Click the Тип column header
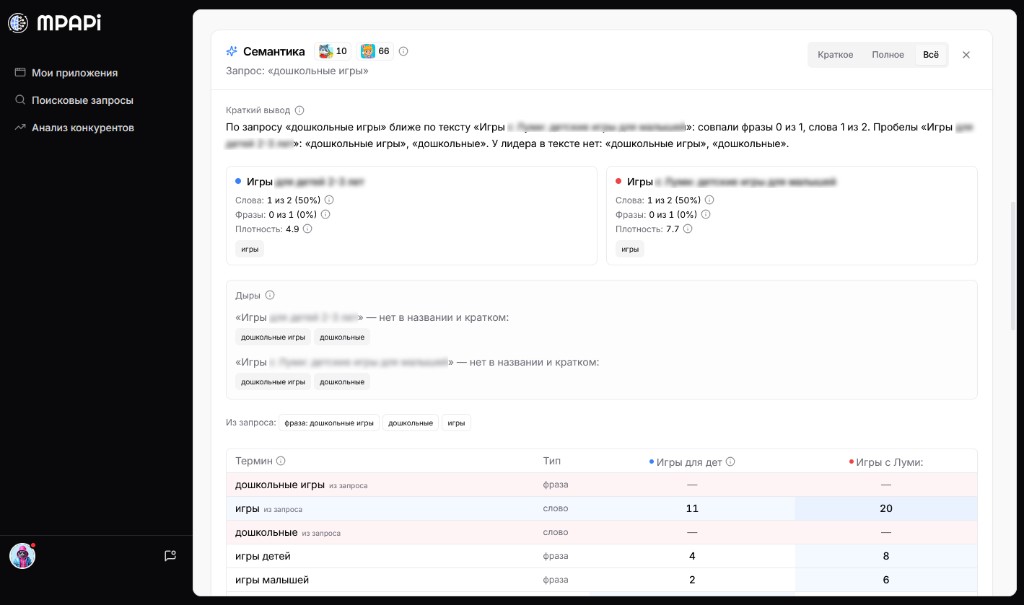Image resolution: width=1024 pixels, height=605 pixels. tap(552, 461)
